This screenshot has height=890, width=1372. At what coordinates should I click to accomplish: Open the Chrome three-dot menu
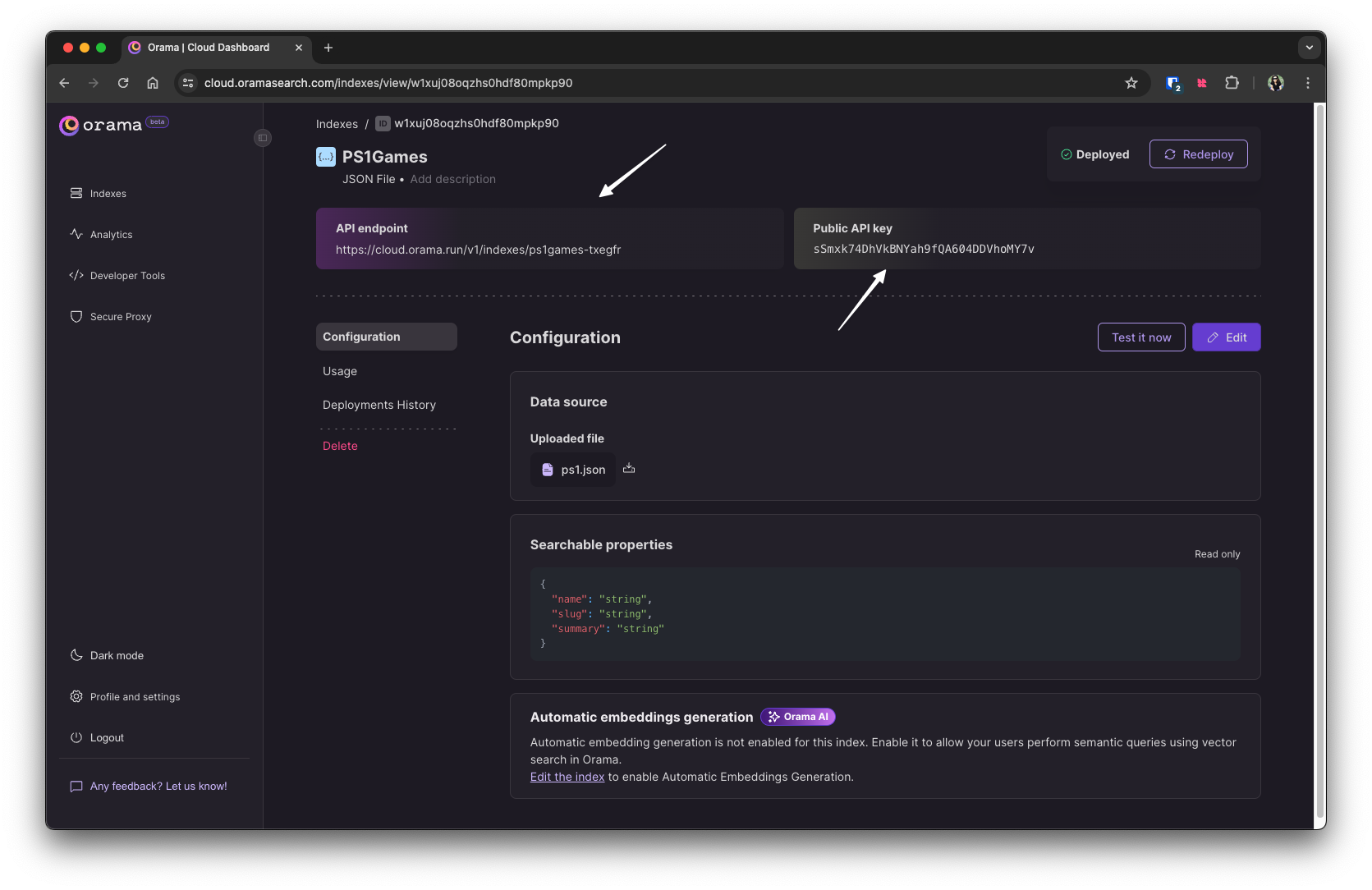[1308, 83]
